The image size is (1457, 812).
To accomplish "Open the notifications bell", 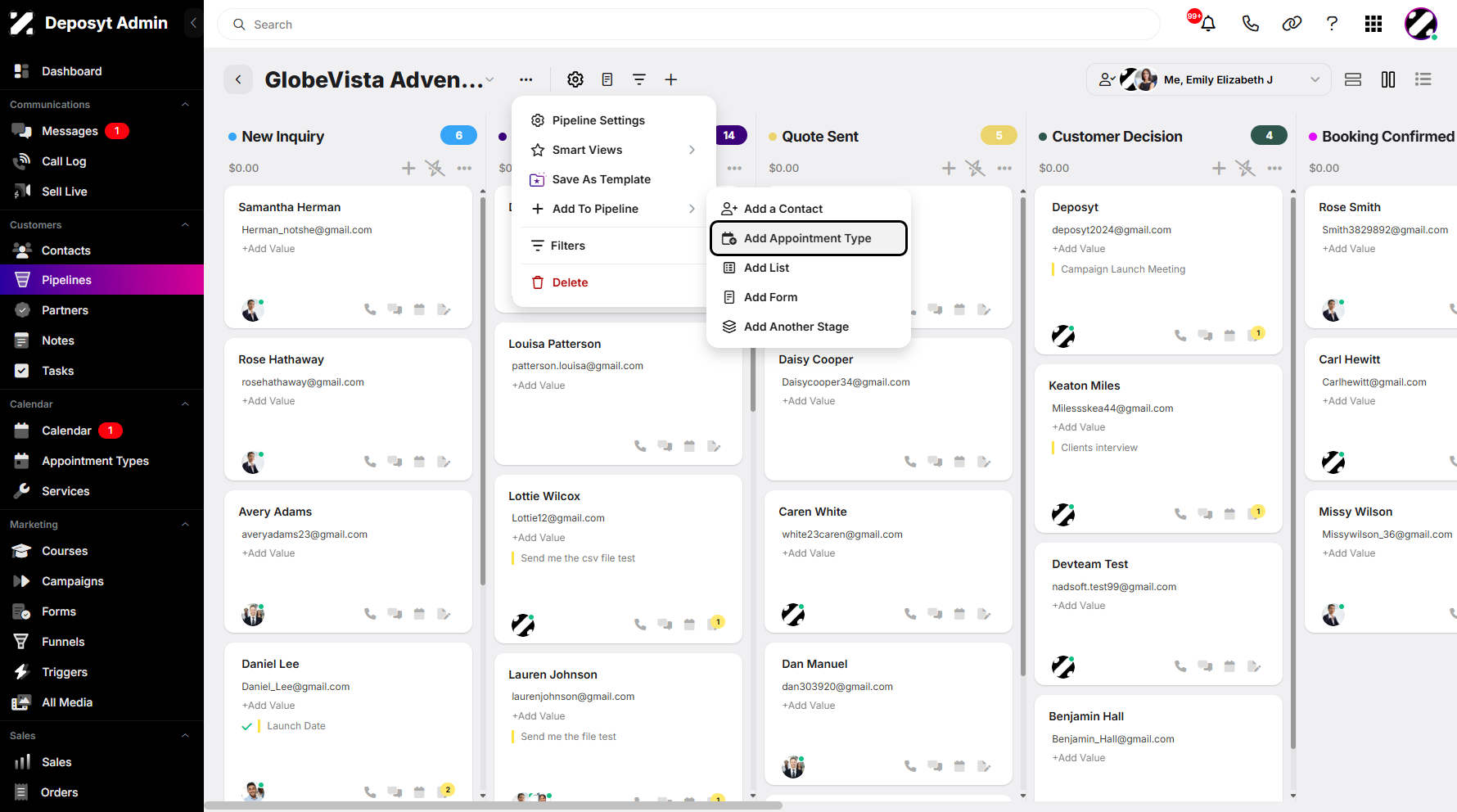I will [1207, 24].
